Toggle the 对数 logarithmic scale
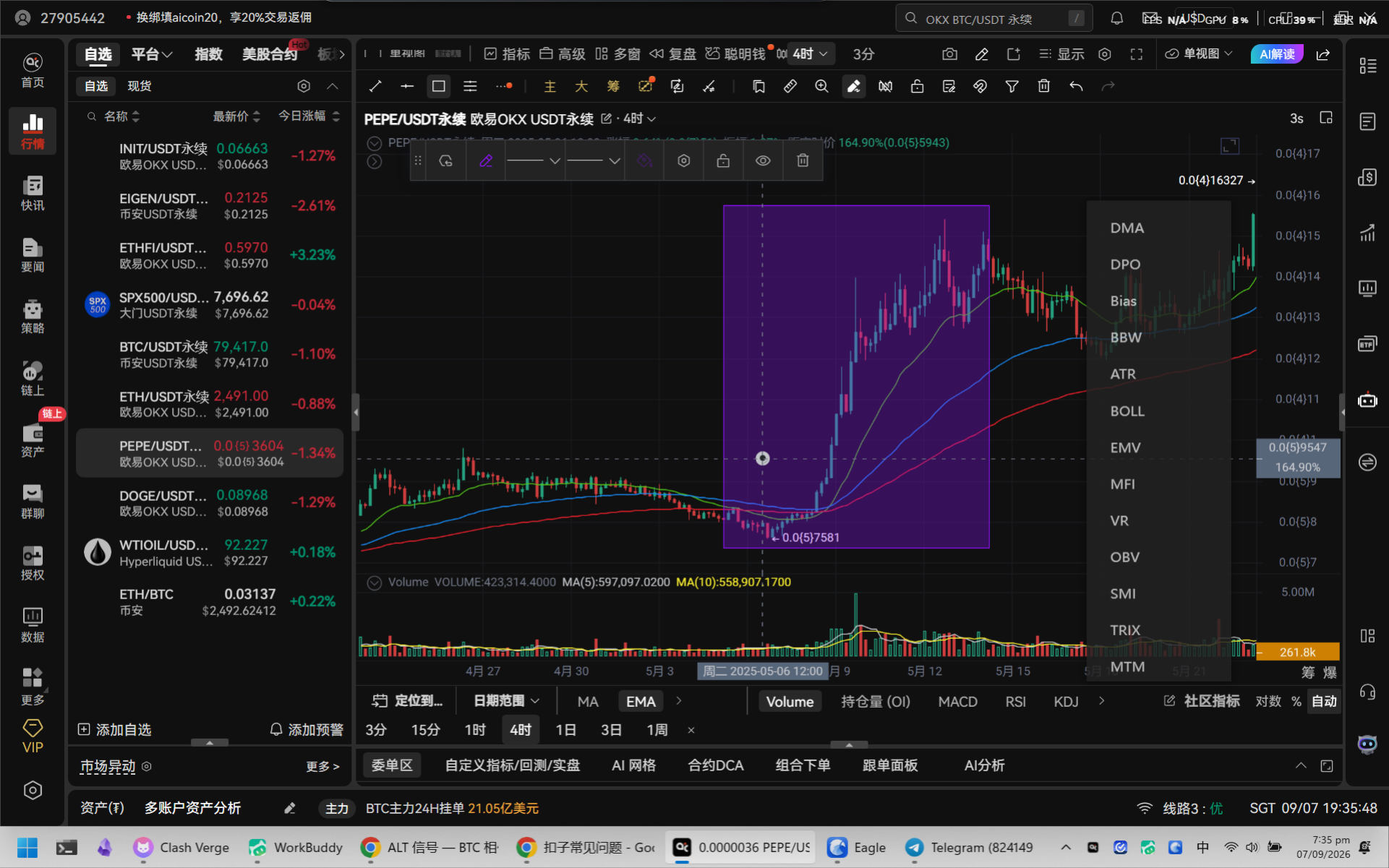The image size is (1389, 868). [x=1268, y=701]
